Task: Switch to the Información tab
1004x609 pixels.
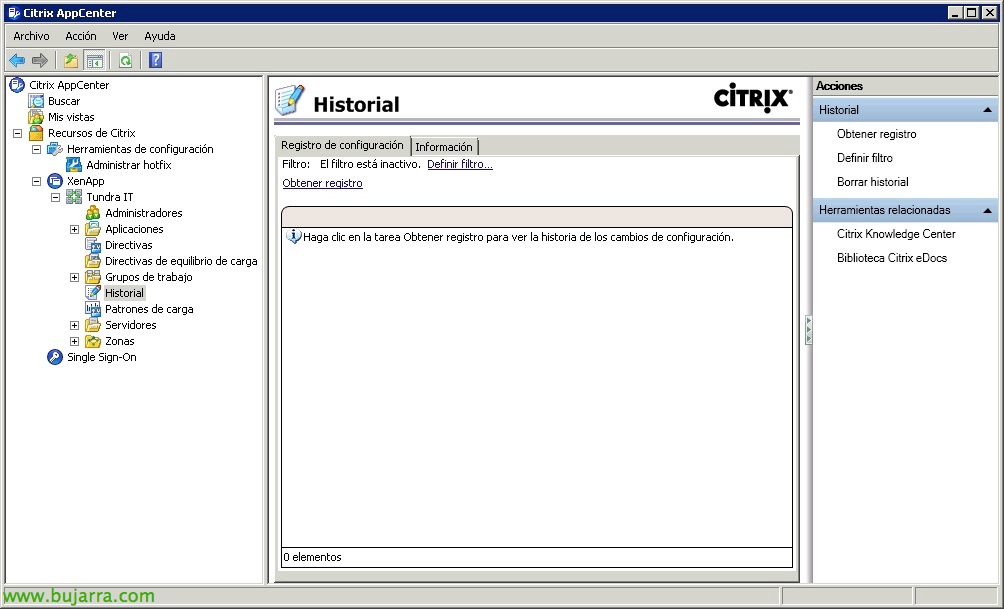Action: [x=444, y=147]
